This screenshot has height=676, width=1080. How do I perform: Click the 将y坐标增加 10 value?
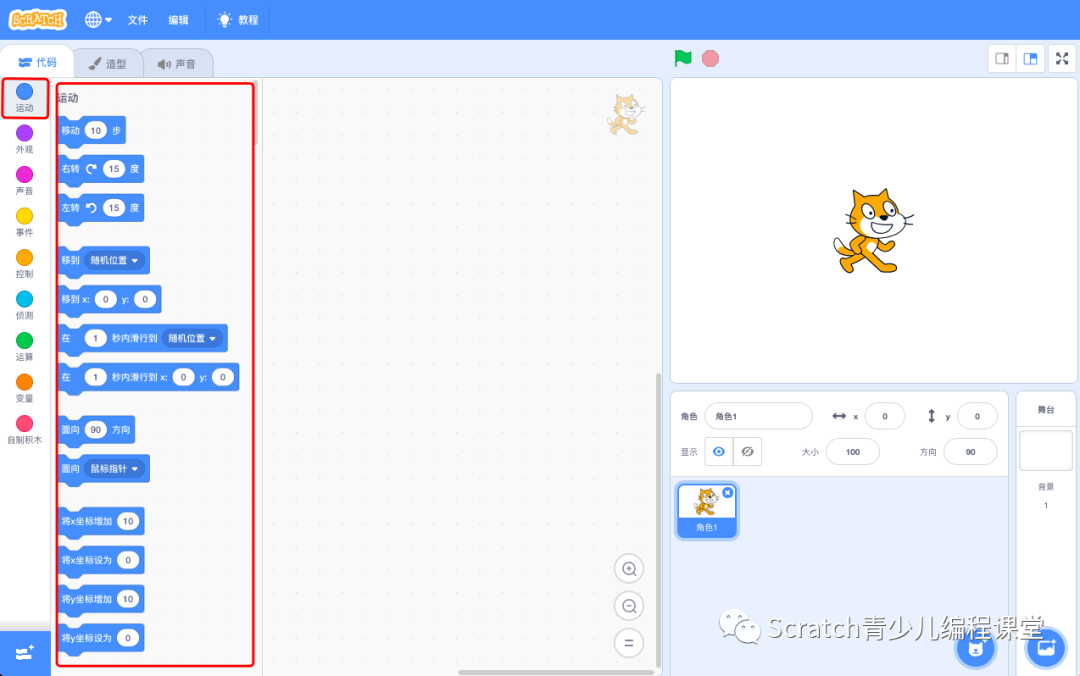(x=128, y=599)
